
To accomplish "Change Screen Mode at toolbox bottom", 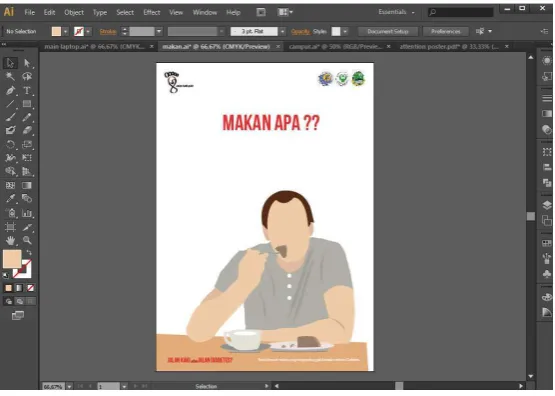I will [x=18, y=315].
